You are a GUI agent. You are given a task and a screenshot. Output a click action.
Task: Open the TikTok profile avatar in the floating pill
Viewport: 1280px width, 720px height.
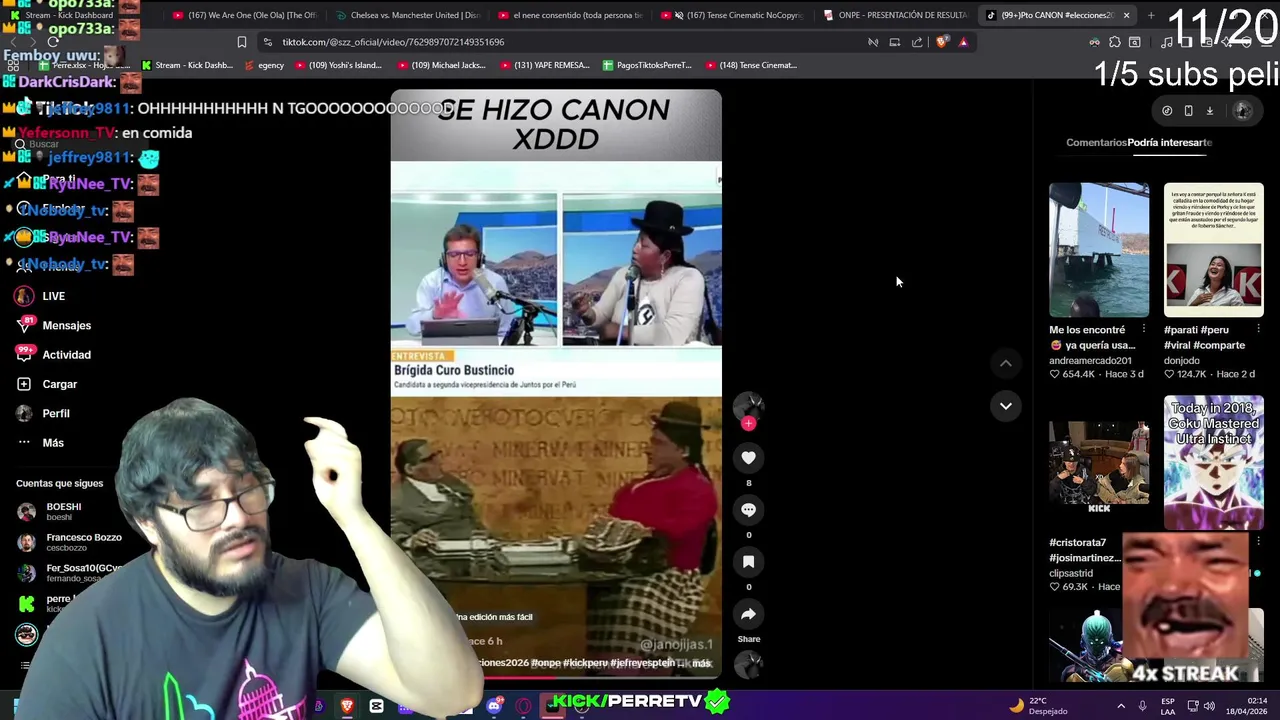coord(1243,111)
